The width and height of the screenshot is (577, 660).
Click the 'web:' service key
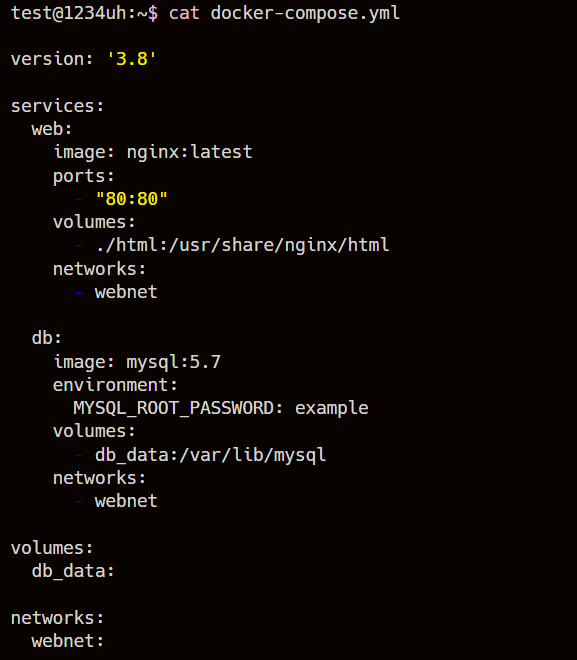coord(52,129)
